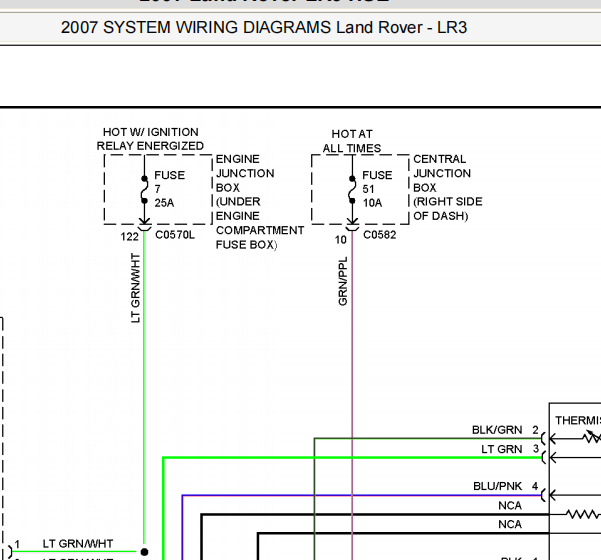601x560 pixels.
Task: Click the horizontal 'LT GRN/WHT' label at pin 1
Action: 78,544
